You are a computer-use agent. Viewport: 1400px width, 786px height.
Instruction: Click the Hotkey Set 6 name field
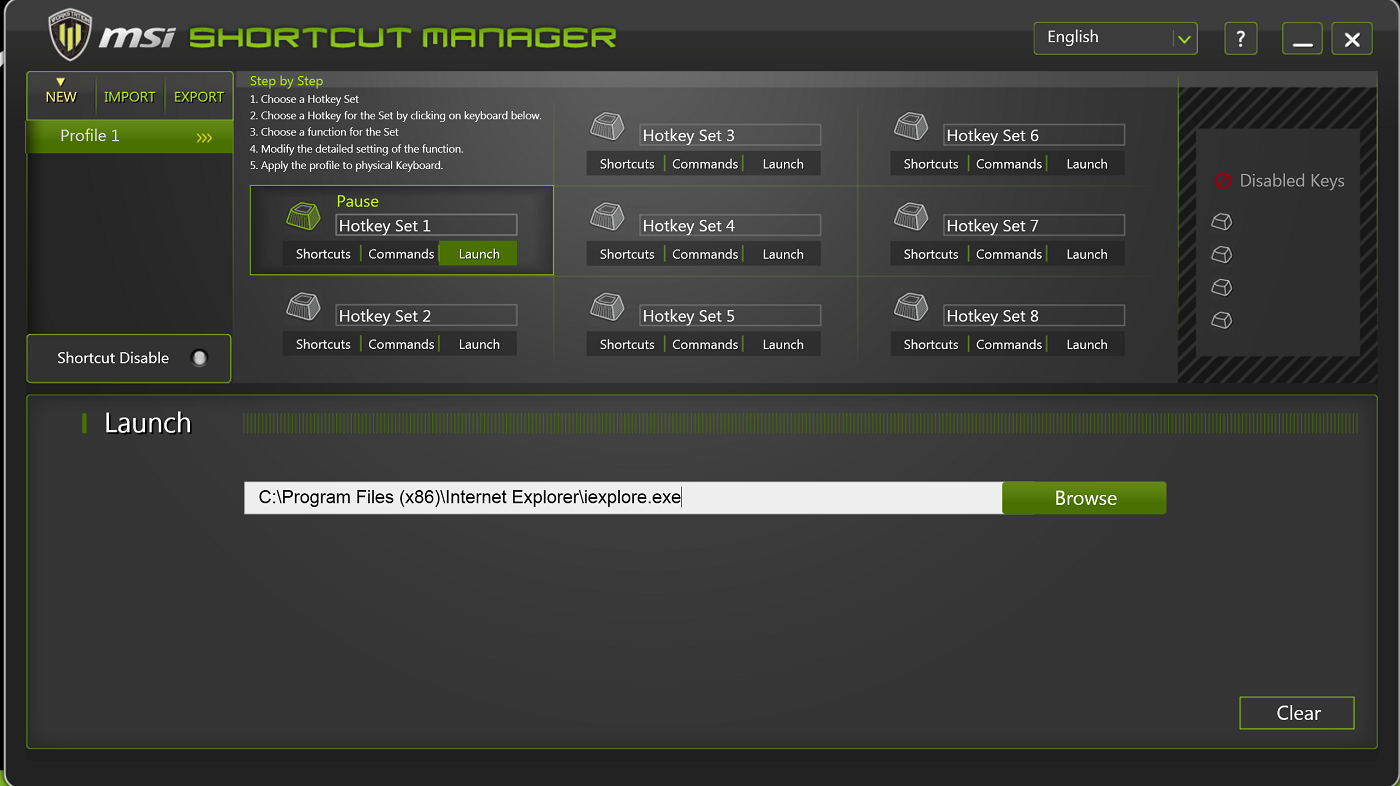pos(1034,135)
